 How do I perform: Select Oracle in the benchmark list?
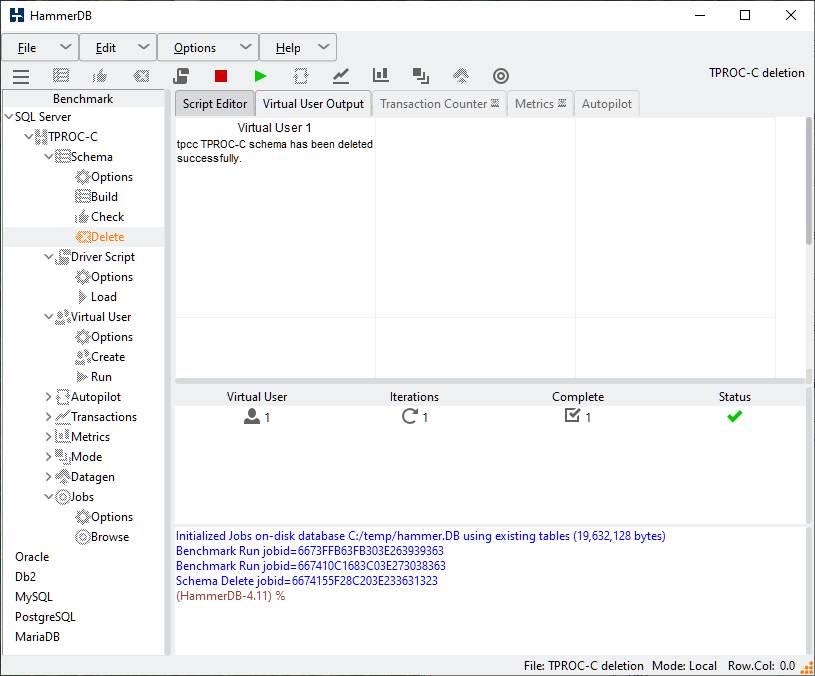32,557
